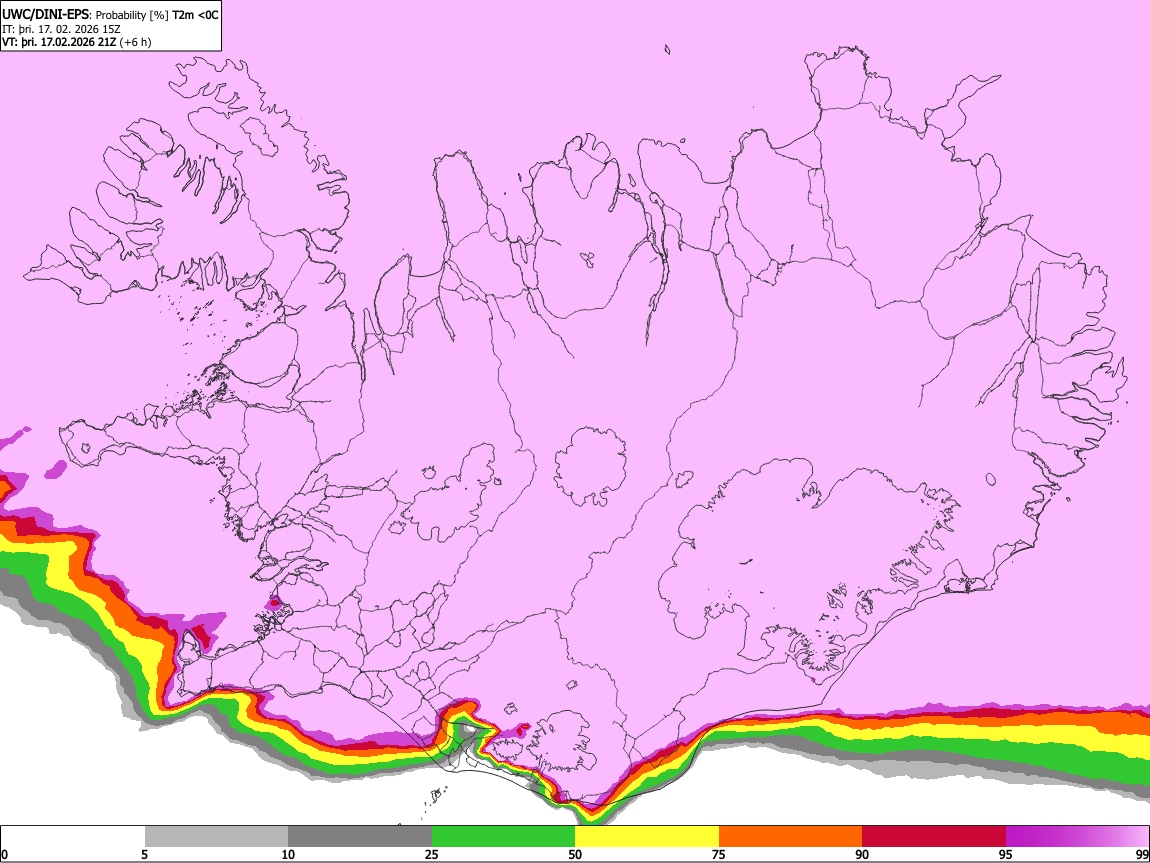The height and width of the screenshot is (863, 1150).
Task: Click the 'IT: þri. 17. 02. 2026 15Z' line
Action: coord(61,29)
